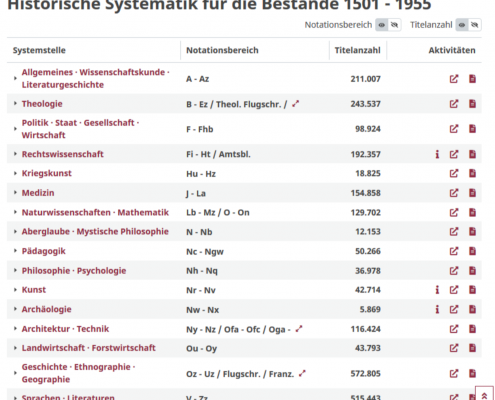Show info for Rechtswissenschaft row
This screenshot has width=495, height=400.
pyautogui.click(x=437, y=154)
